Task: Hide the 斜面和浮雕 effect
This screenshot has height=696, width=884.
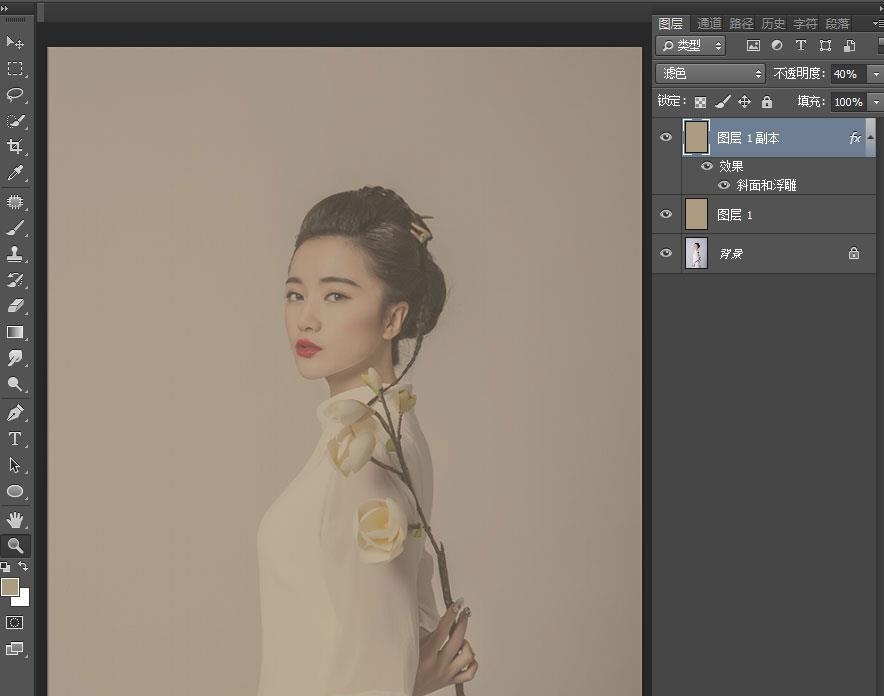Action: click(x=723, y=186)
